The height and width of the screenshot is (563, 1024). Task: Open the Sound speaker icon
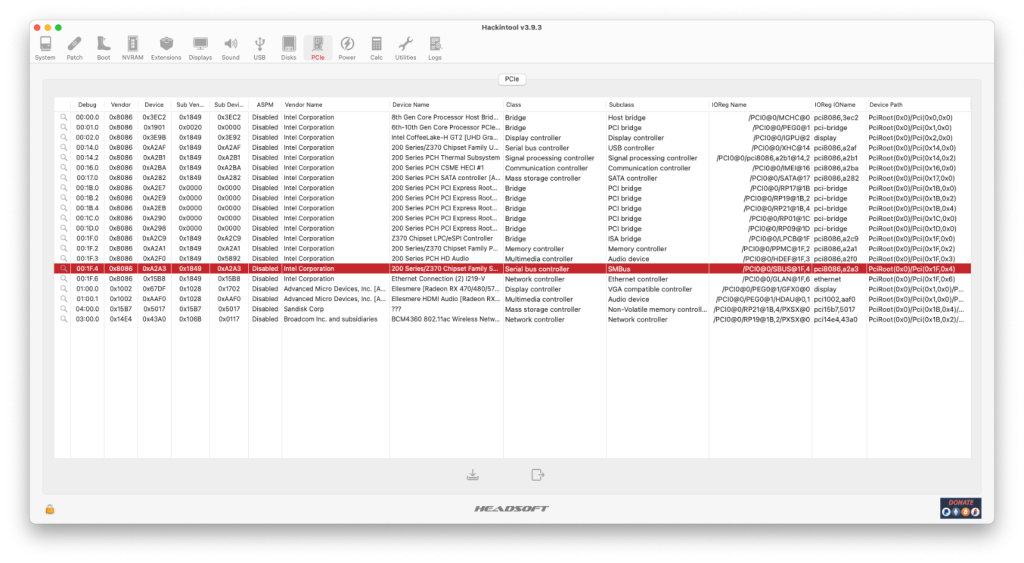coord(231,47)
